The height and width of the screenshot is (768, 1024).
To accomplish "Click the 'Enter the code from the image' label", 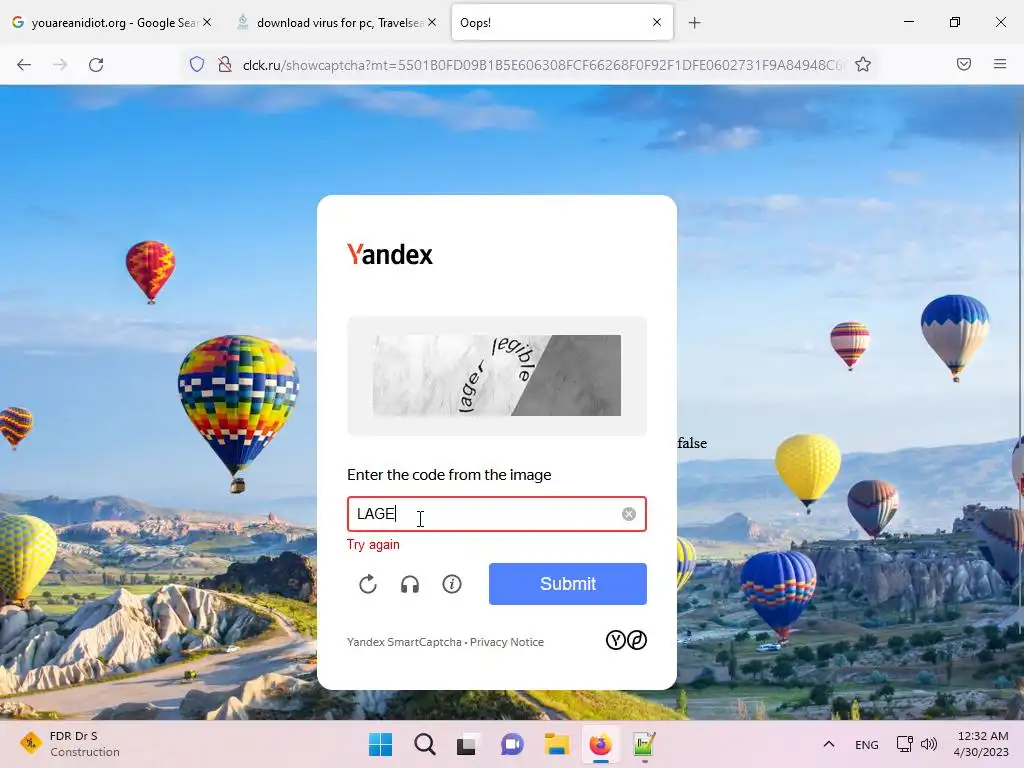I will 449,475.
